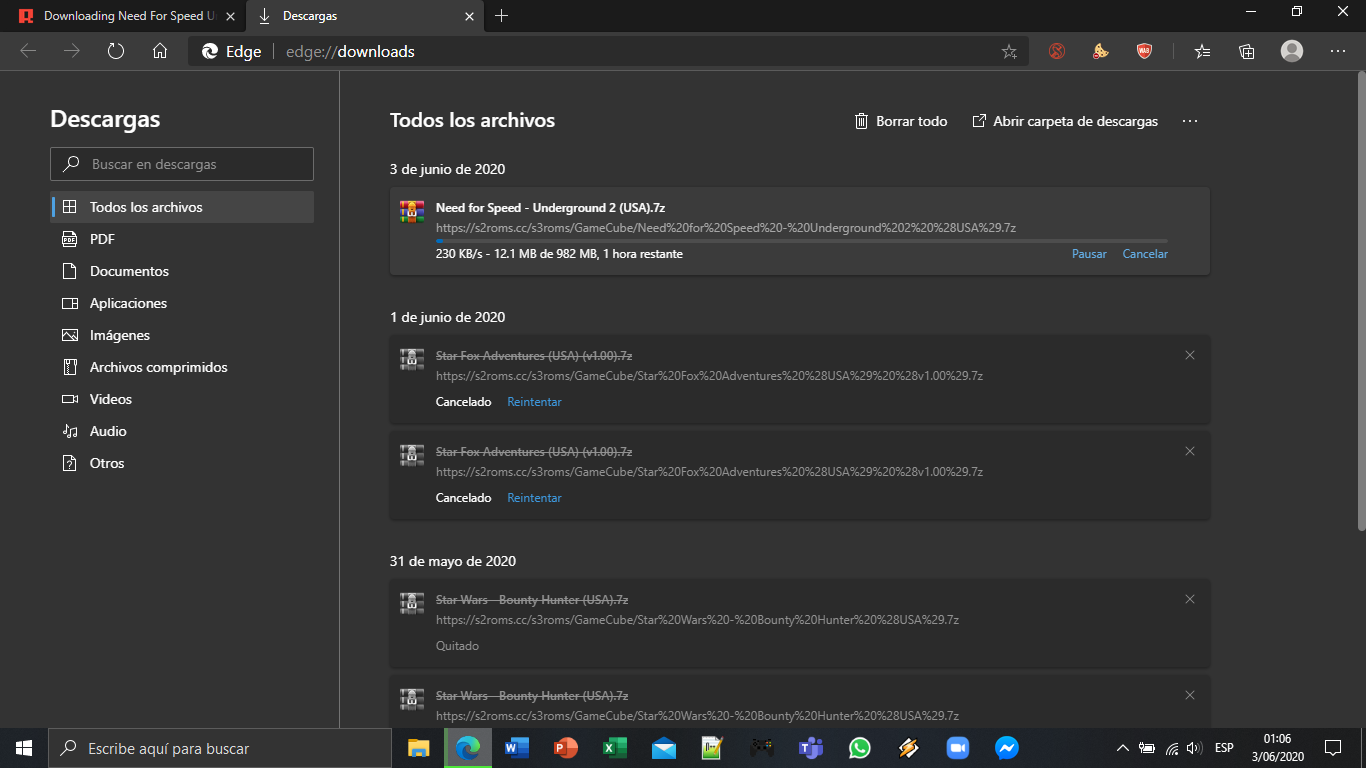This screenshot has width=1366, height=768.
Task: Click the Need for Speed s2roms URL text
Action: pos(726,228)
